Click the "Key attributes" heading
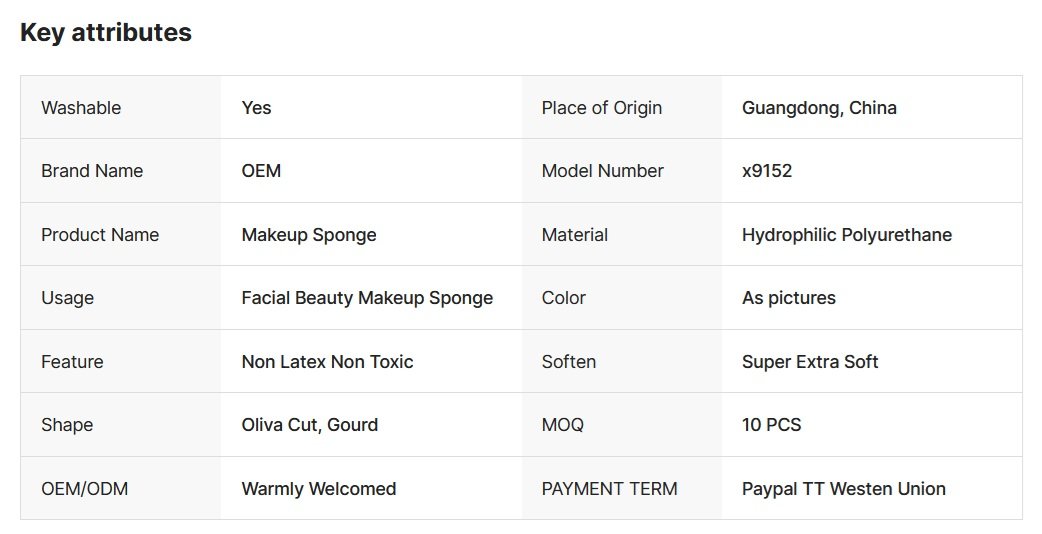This screenshot has height=534, width=1042. pos(106,32)
